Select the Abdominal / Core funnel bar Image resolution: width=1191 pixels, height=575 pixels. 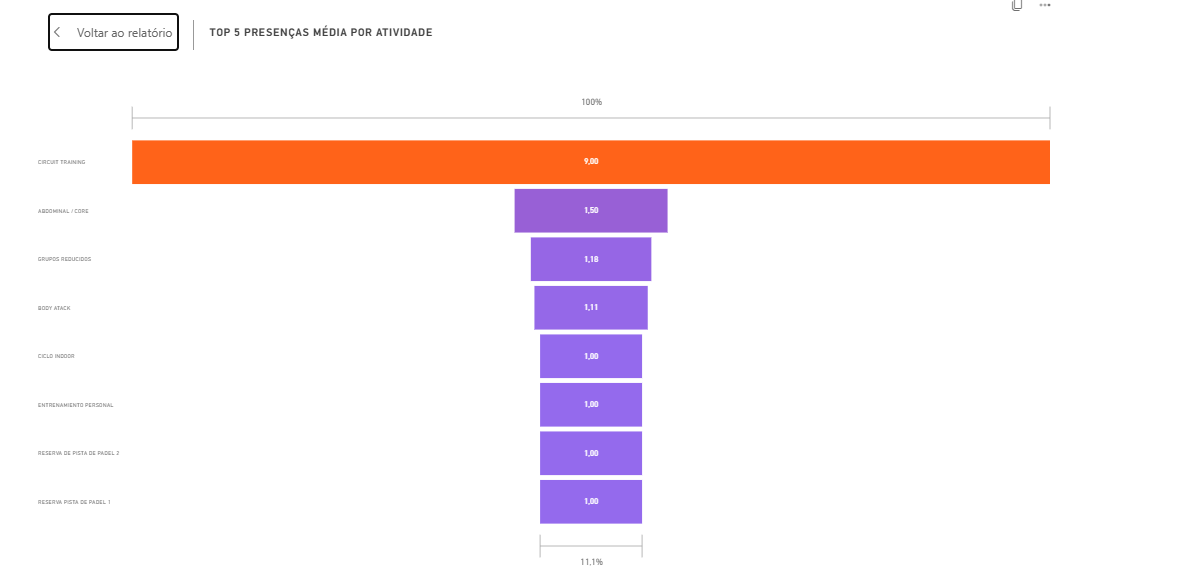[x=591, y=210]
